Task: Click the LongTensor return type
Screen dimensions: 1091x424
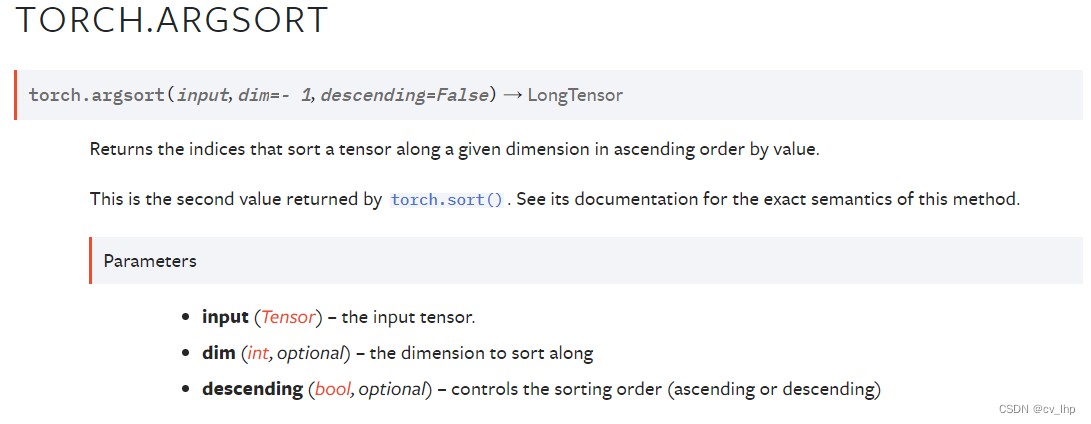Action: point(575,95)
